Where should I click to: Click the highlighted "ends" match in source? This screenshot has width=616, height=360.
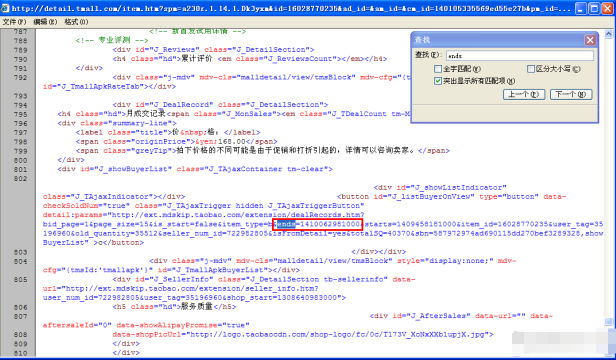(286, 224)
